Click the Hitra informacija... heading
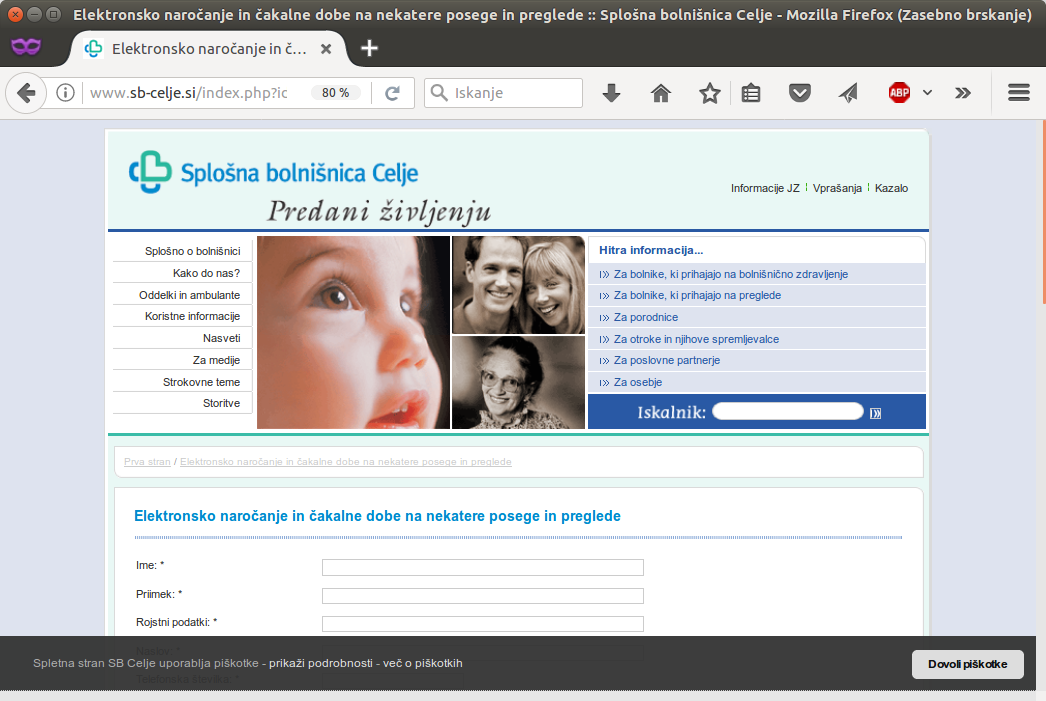 pyautogui.click(x=651, y=250)
